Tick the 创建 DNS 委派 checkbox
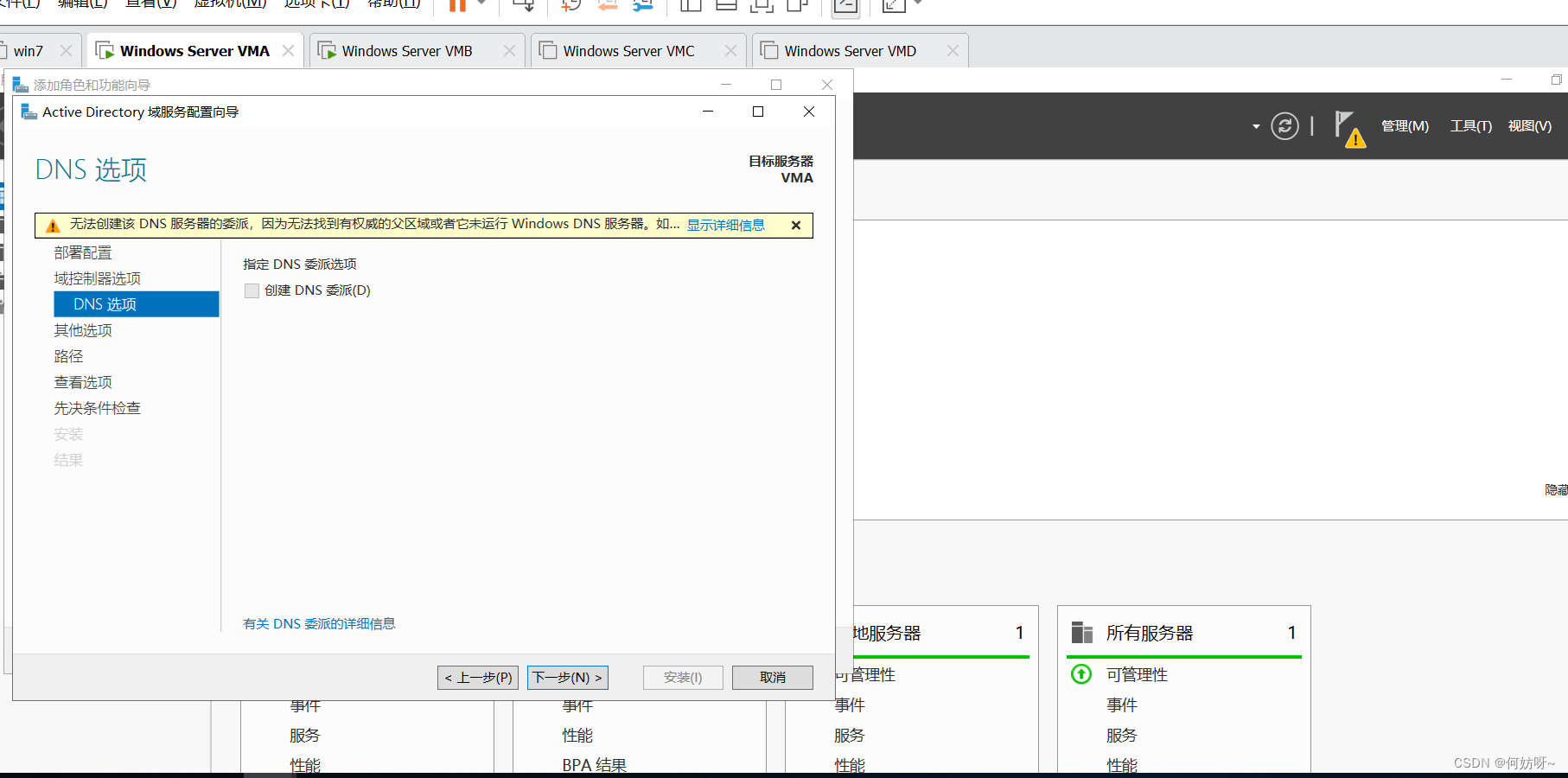This screenshot has height=778, width=1568. tap(252, 290)
